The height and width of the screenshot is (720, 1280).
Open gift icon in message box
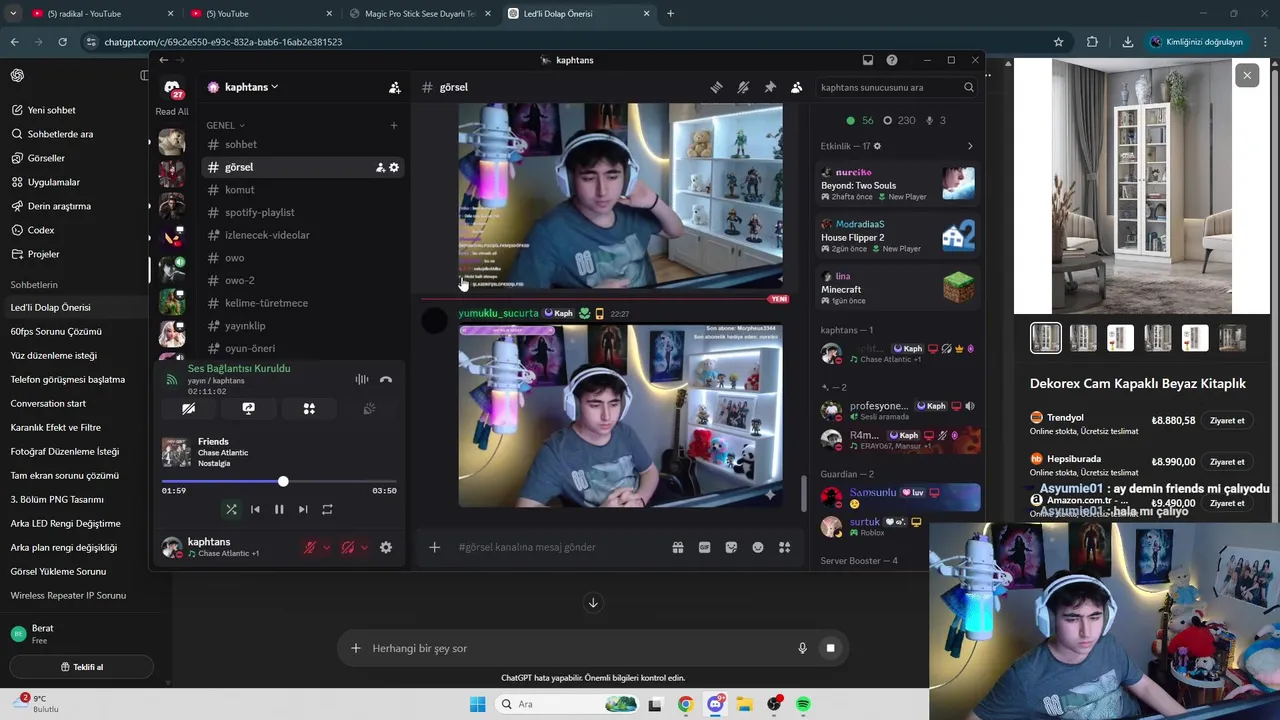678,547
